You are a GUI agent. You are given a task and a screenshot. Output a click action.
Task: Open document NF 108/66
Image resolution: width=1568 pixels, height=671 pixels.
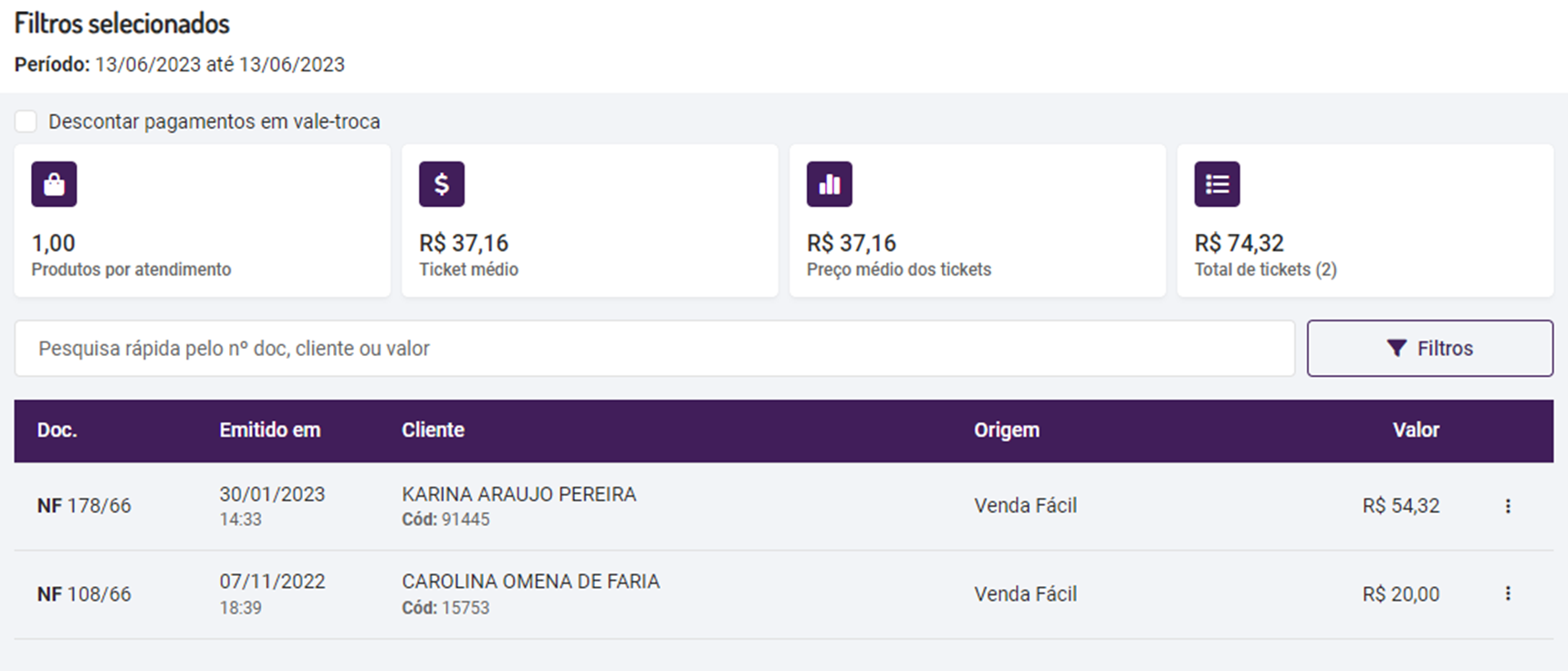84,594
